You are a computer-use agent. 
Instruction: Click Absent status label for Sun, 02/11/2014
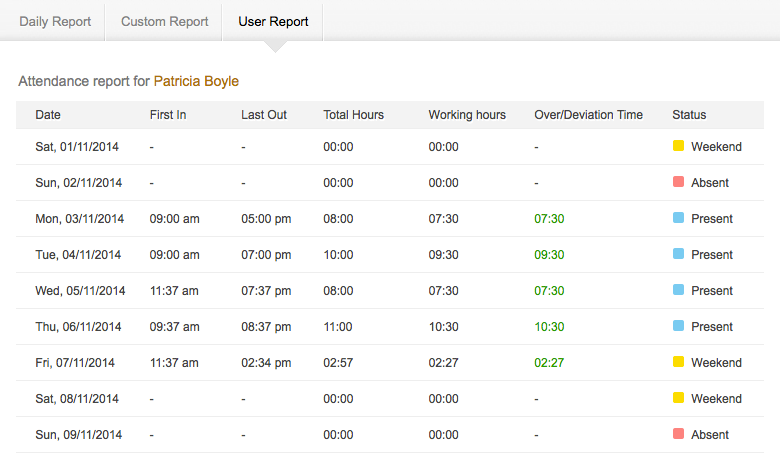710,183
